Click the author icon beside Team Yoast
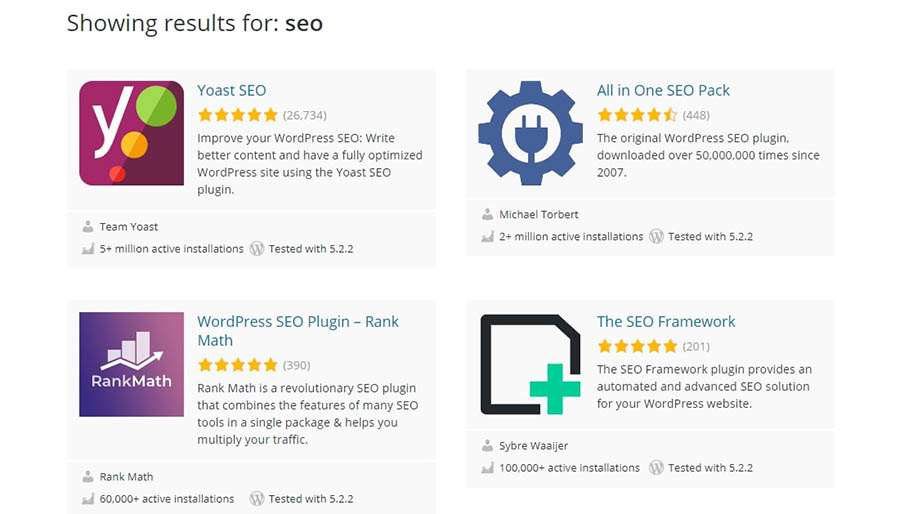Viewport: 900px width, 514px height. pos(88,227)
